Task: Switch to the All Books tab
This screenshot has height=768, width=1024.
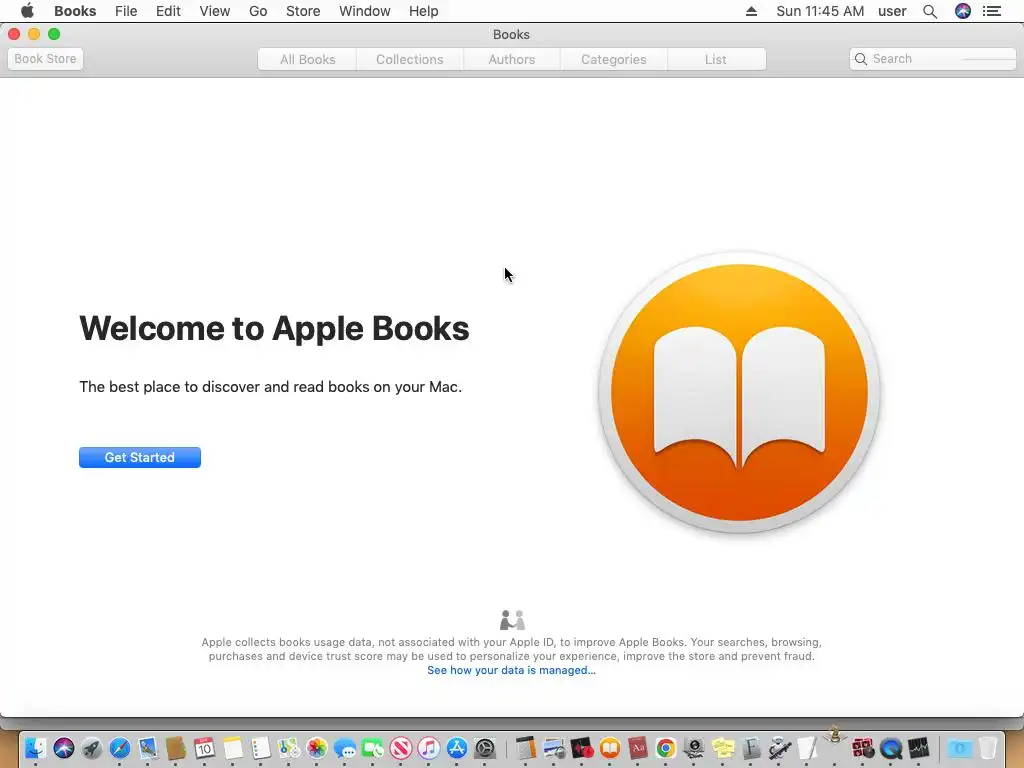Action: (x=308, y=59)
